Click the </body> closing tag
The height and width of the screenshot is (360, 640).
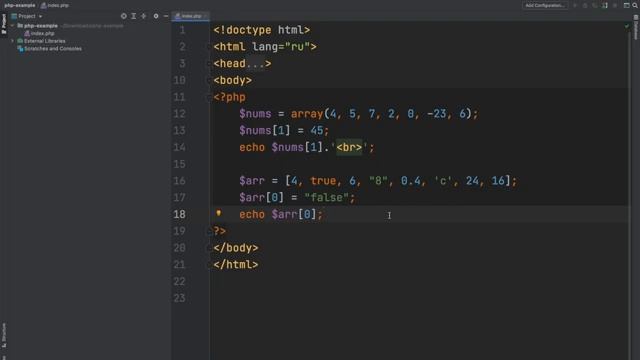(x=236, y=248)
